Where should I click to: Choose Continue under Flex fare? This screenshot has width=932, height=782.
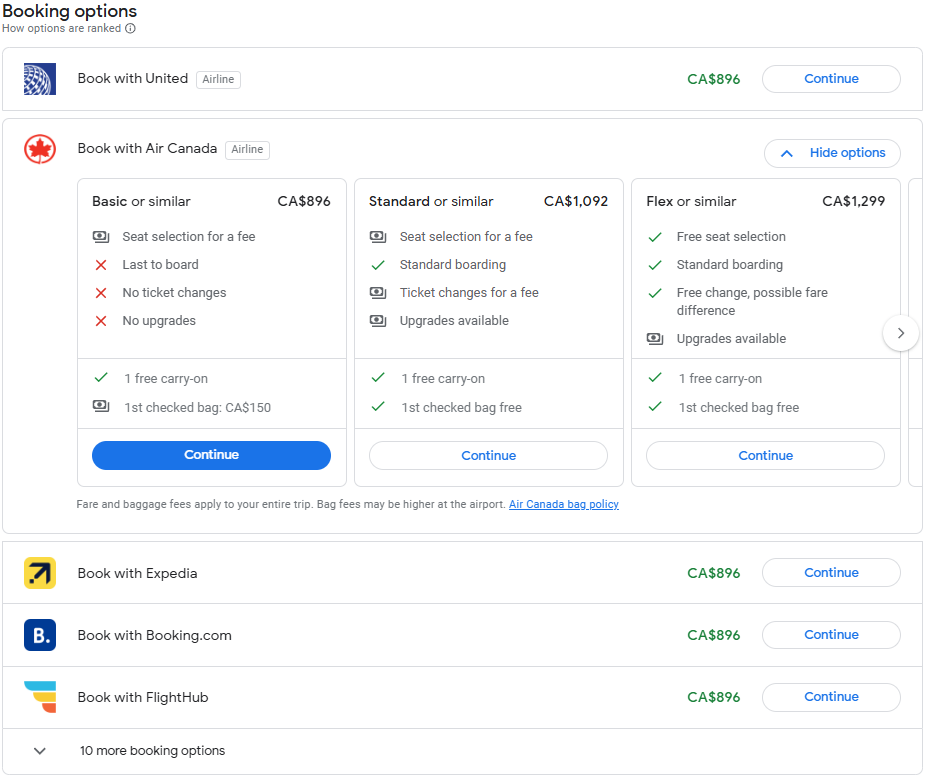pyautogui.click(x=765, y=456)
